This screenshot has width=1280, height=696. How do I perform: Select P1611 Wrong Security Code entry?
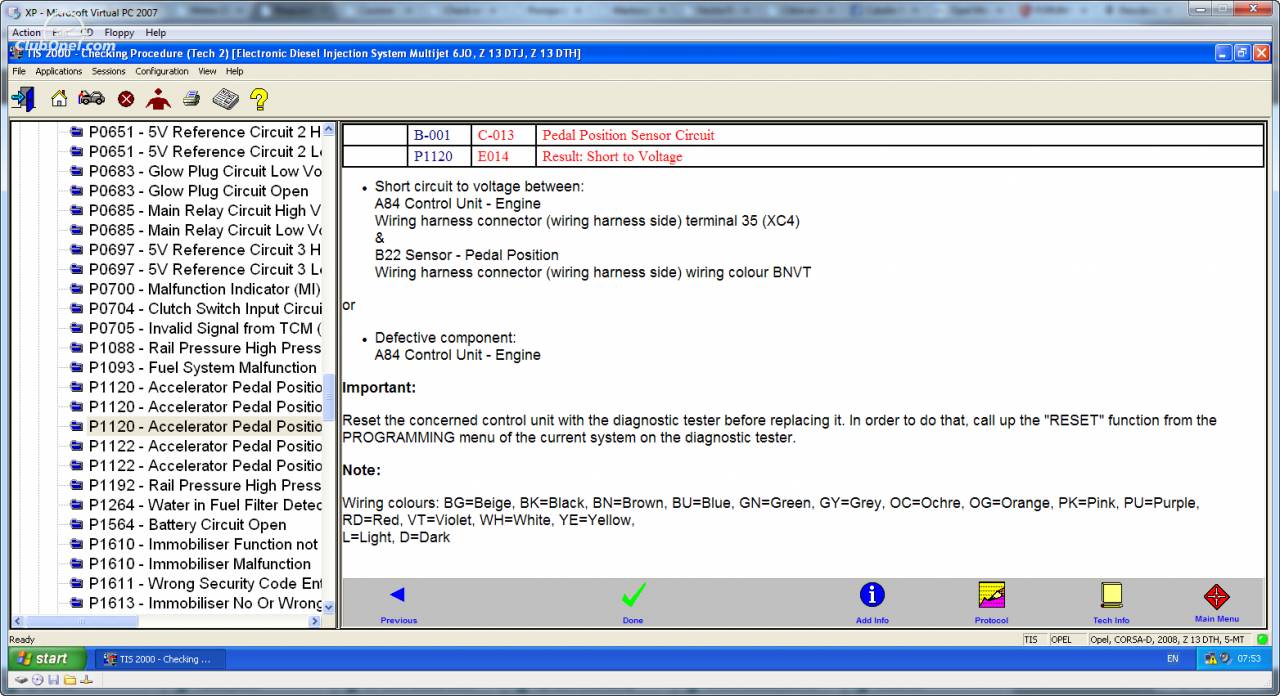coord(196,583)
